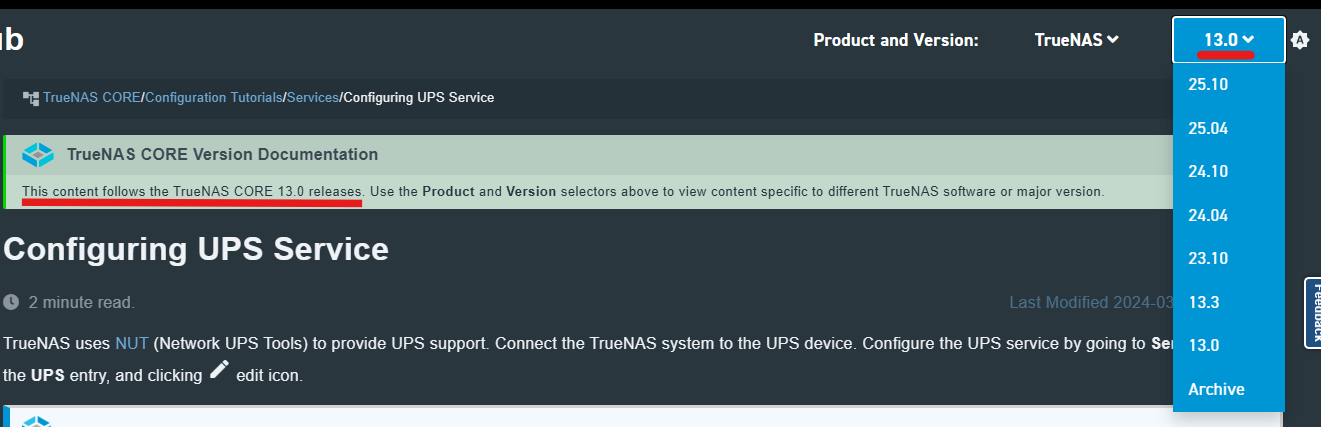Open the TrueNAS product dropdown
Screen dimensions: 1321x427
tap(1076, 40)
